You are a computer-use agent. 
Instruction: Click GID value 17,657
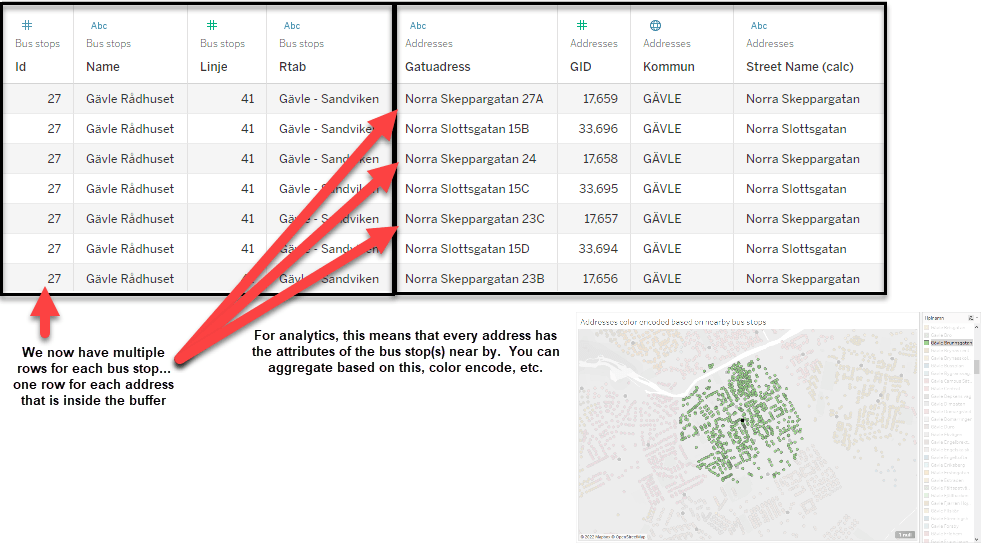tap(600, 219)
